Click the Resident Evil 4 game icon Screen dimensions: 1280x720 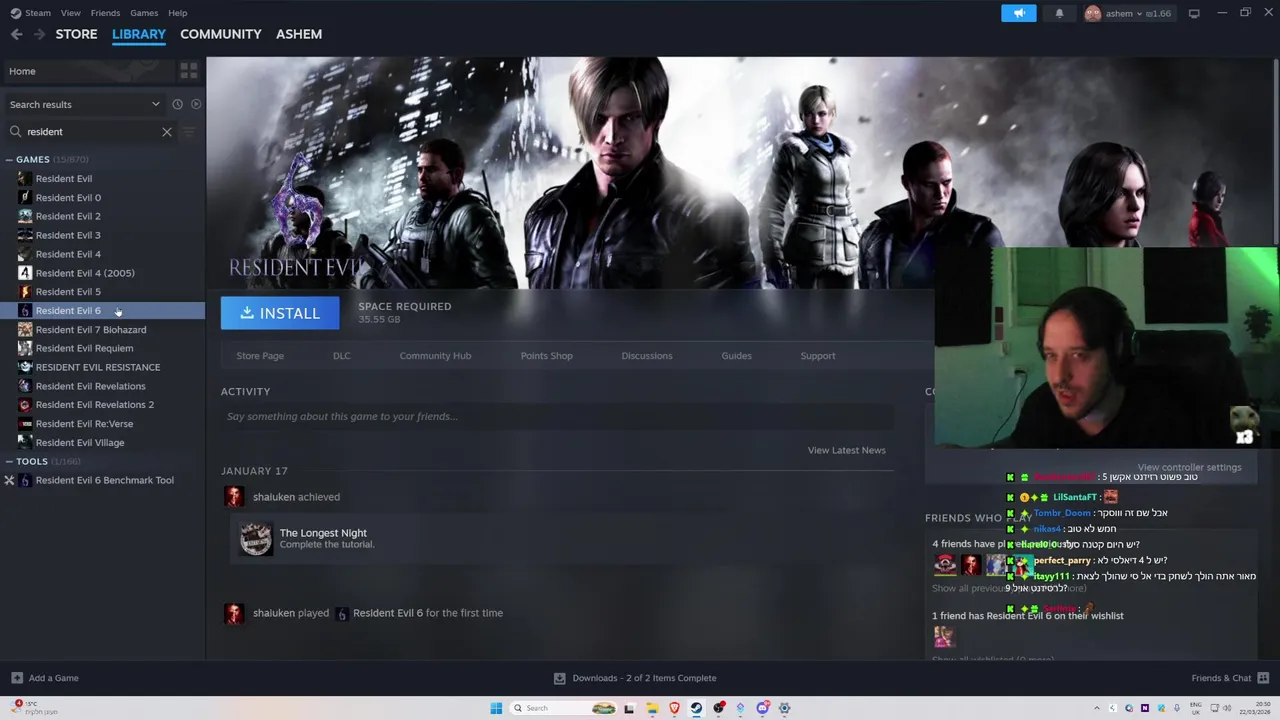point(25,254)
